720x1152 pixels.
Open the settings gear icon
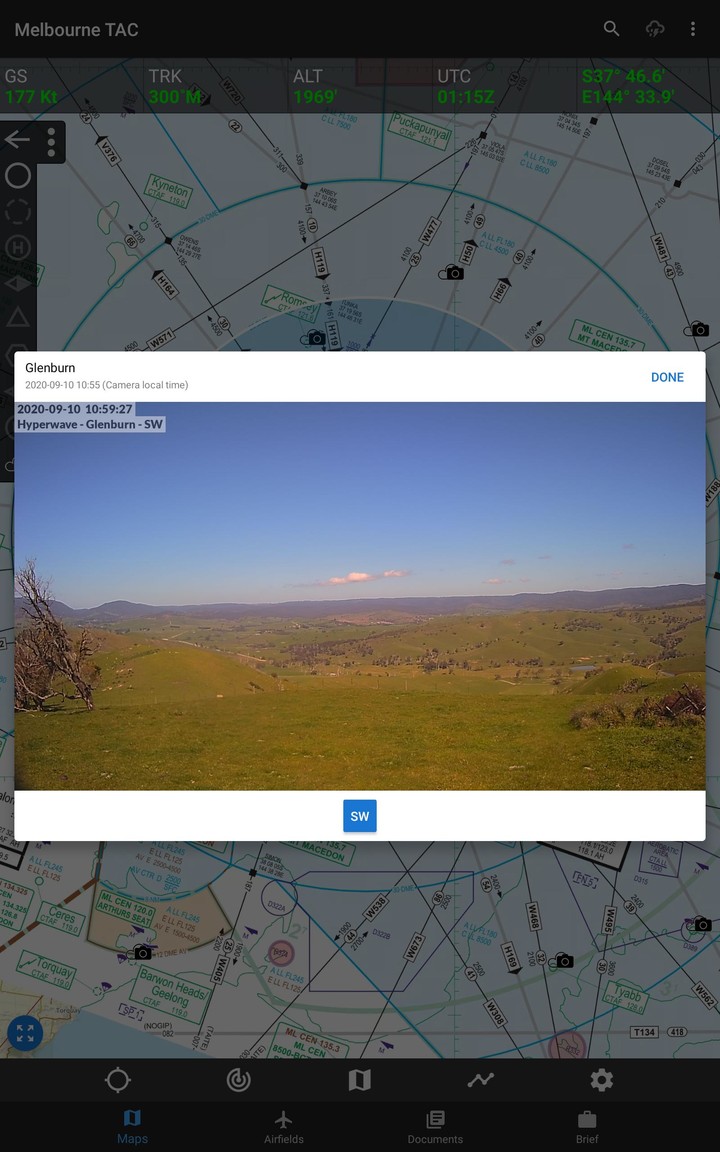[x=601, y=1080]
